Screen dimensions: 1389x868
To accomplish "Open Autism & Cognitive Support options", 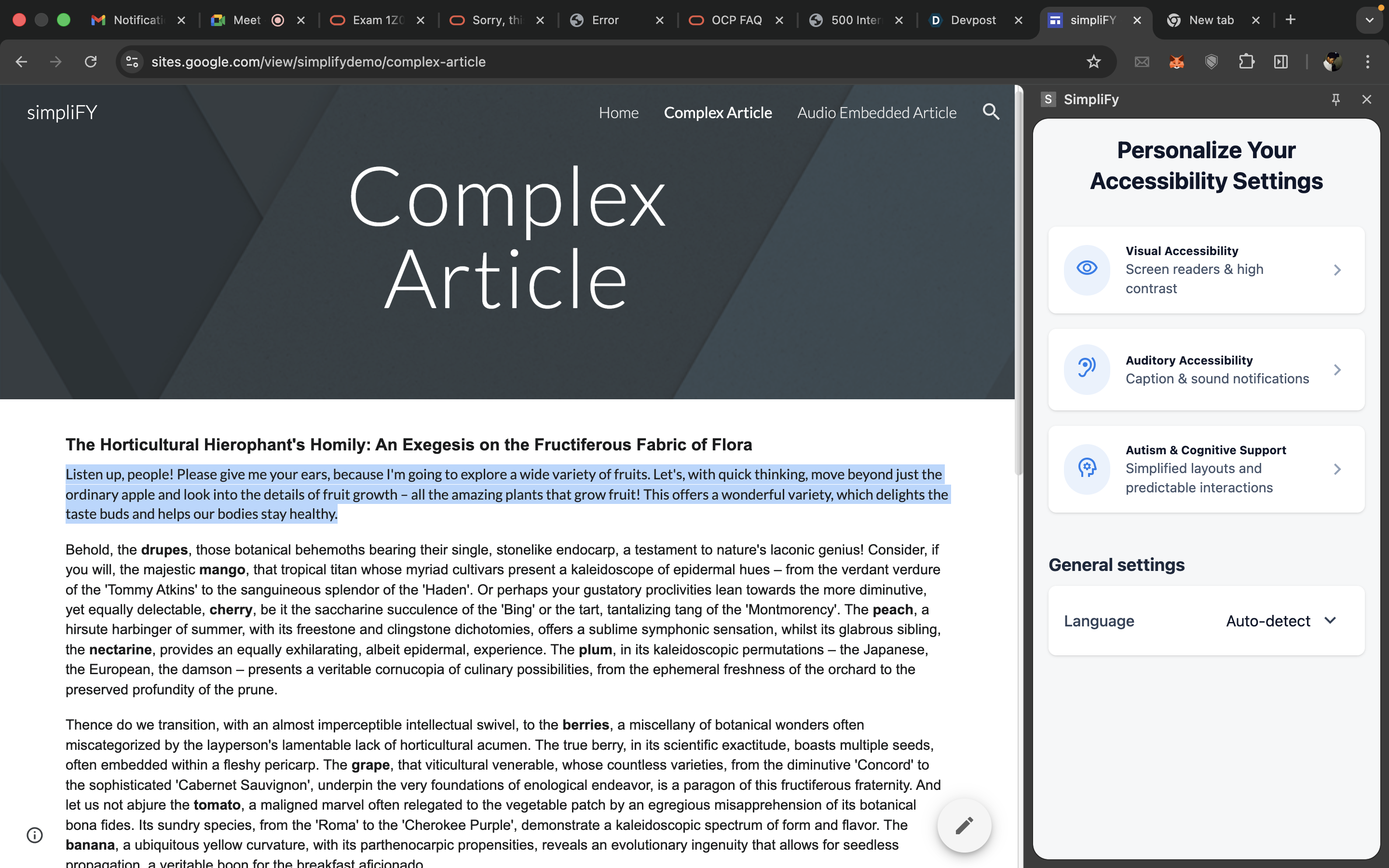I will 1206,469.
